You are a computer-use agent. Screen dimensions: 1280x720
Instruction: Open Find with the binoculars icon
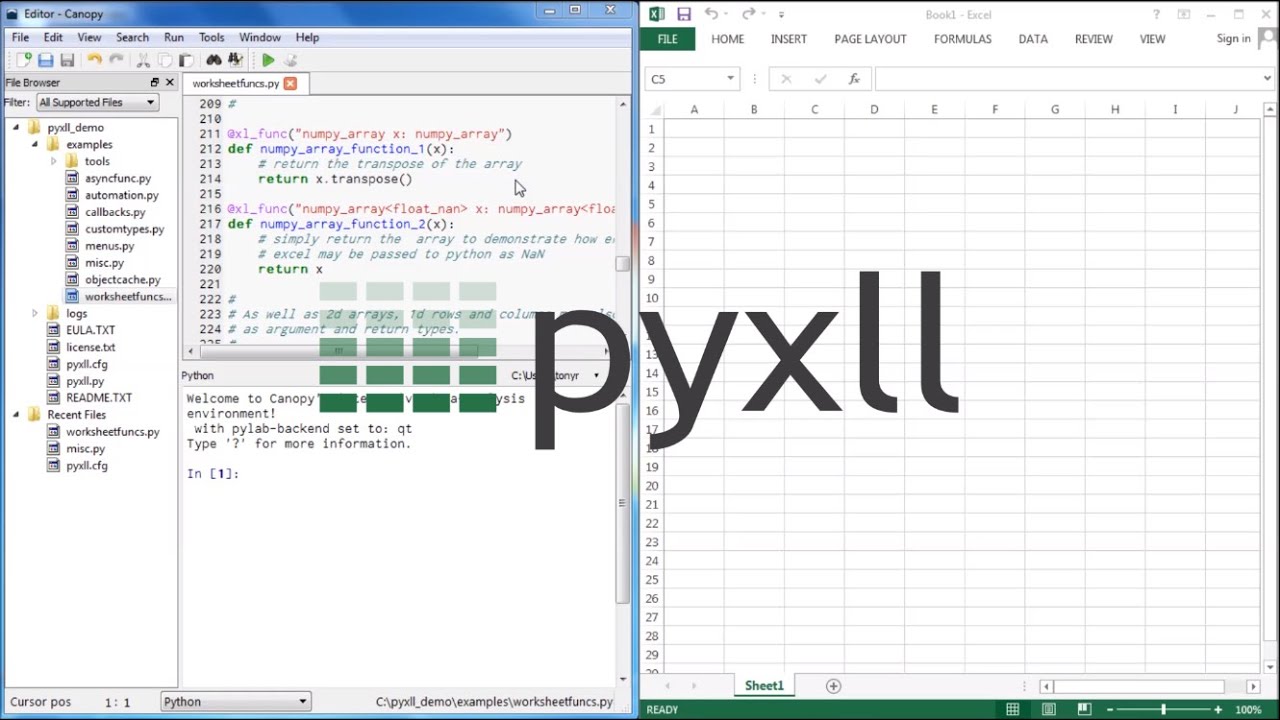coord(214,60)
